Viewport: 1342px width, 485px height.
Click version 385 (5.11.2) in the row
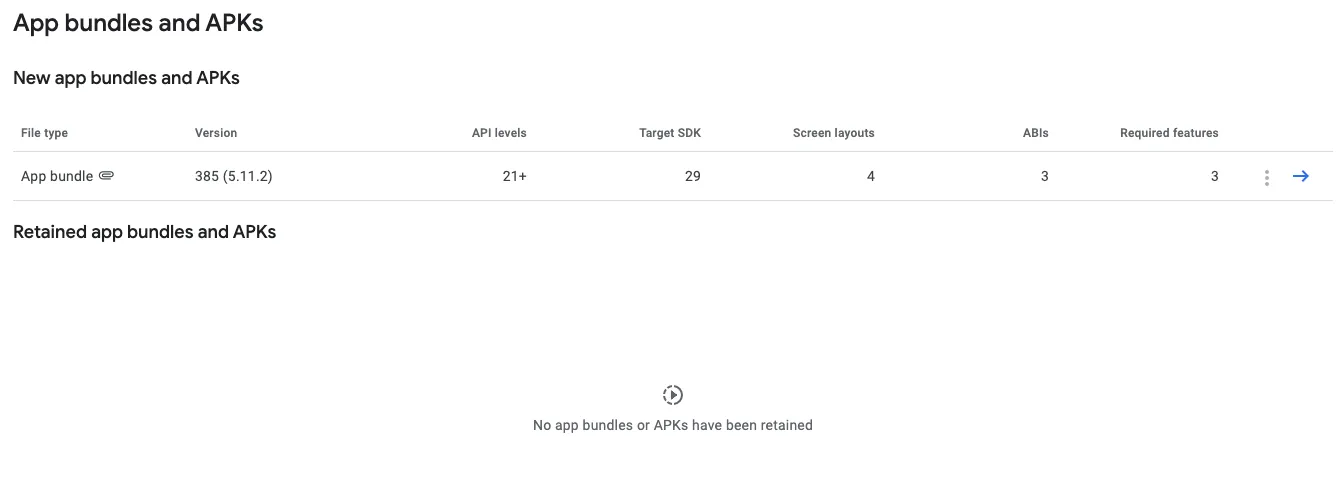click(234, 176)
